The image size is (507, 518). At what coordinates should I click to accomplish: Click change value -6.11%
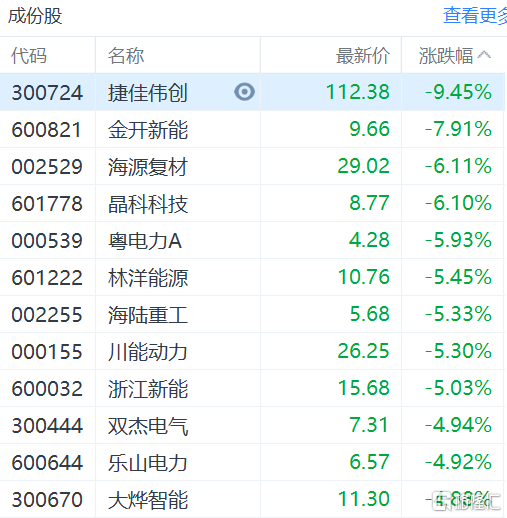(x=458, y=166)
